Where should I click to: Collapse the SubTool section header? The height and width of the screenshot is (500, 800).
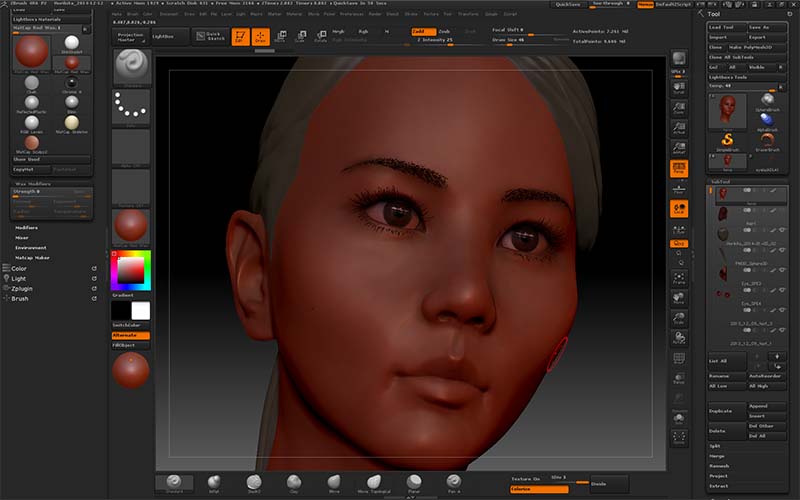pyautogui.click(x=720, y=182)
